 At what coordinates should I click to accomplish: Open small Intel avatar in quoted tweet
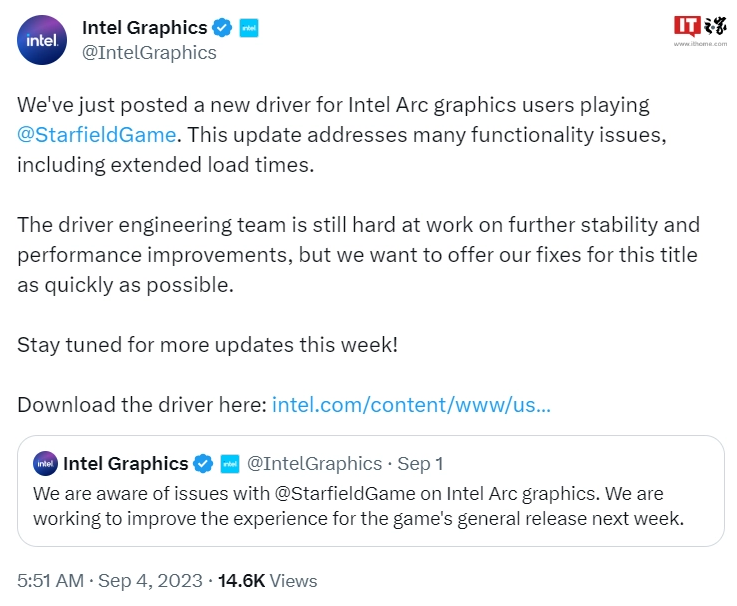pos(45,464)
